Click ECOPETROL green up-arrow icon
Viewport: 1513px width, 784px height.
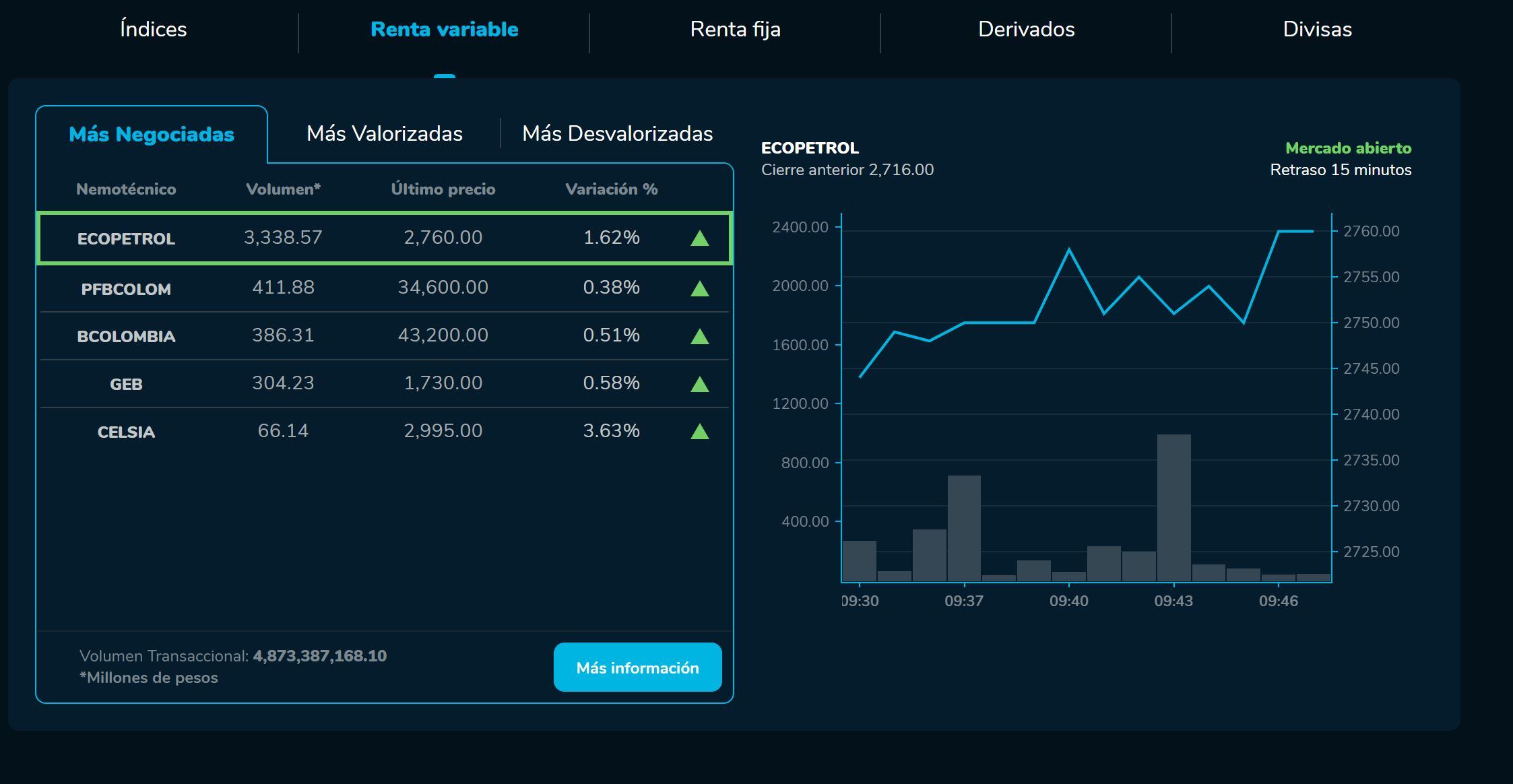point(700,238)
